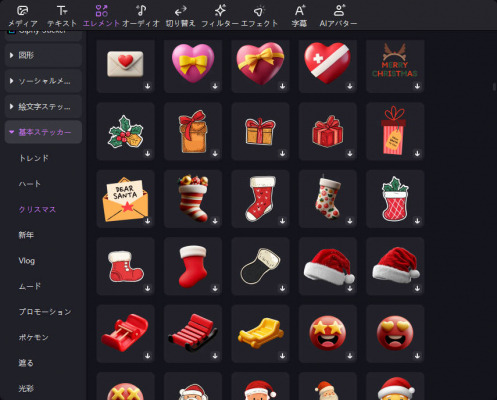Select the 遮る subcategory
This screenshot has height=400, width=497.
26,363
